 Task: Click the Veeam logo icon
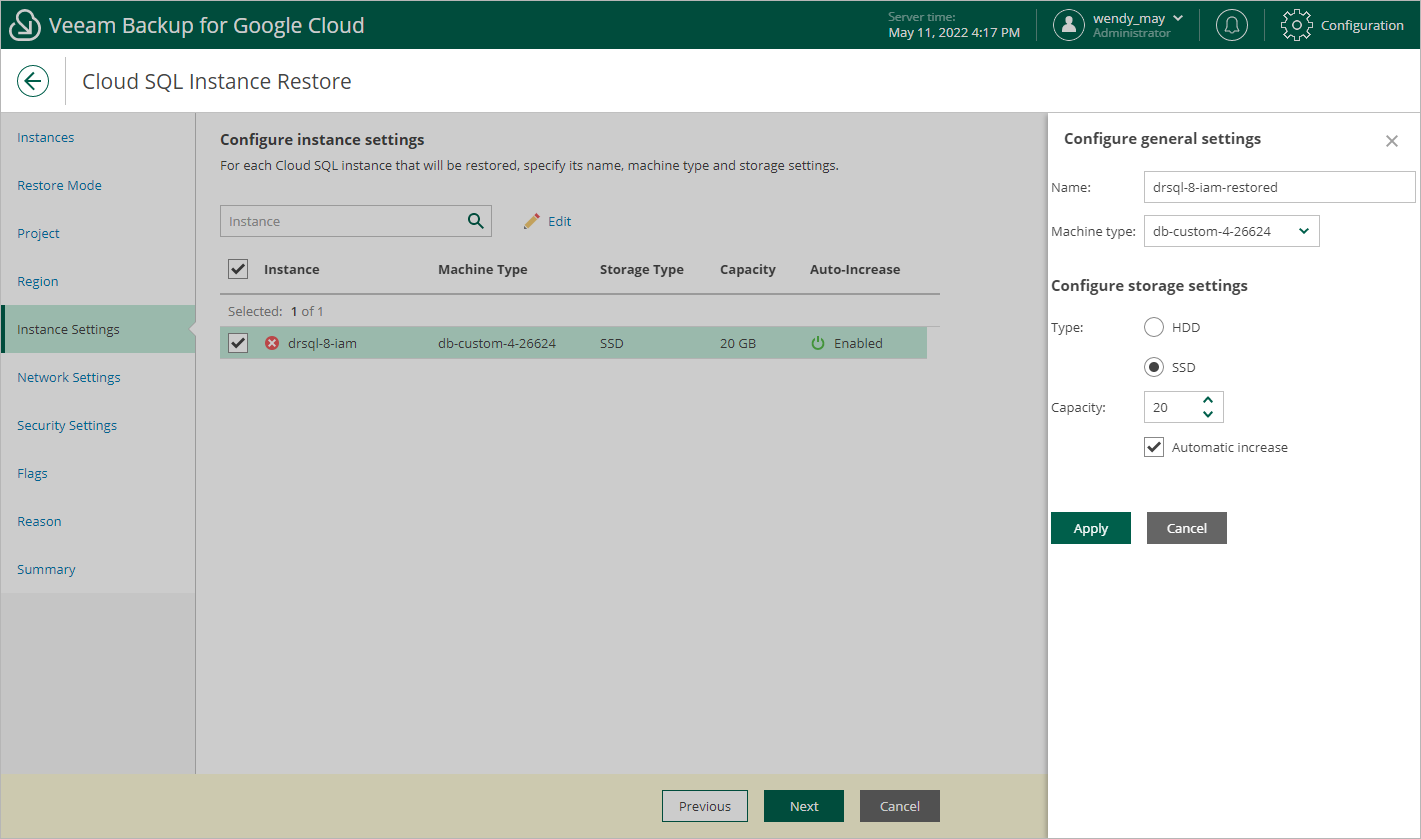pos(25,25)
